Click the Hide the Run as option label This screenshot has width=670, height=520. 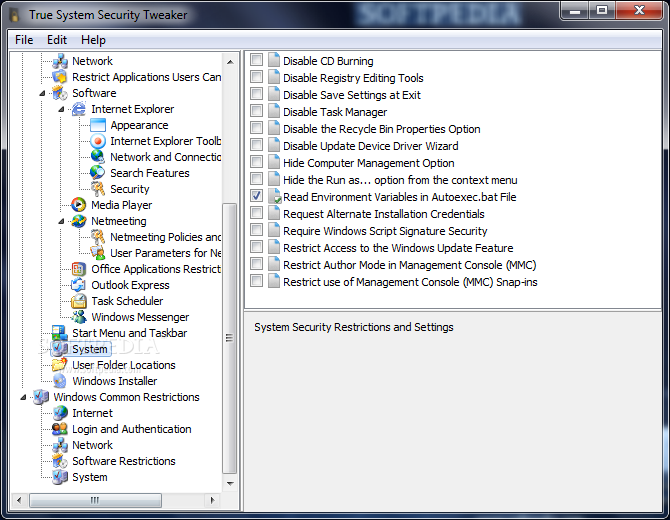[x=400, y=180]
